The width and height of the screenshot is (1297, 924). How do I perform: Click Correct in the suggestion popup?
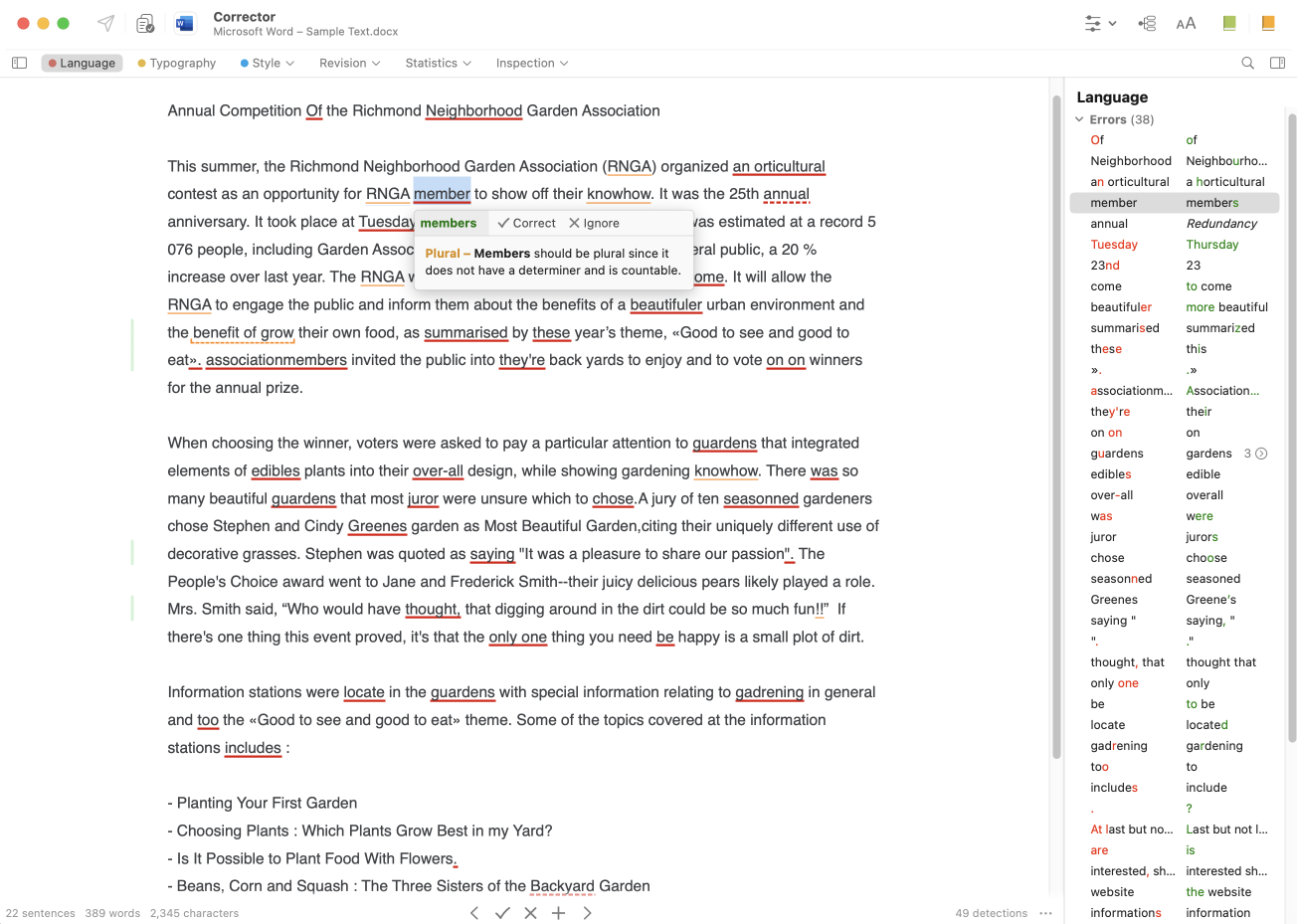(x=526, y=223)
